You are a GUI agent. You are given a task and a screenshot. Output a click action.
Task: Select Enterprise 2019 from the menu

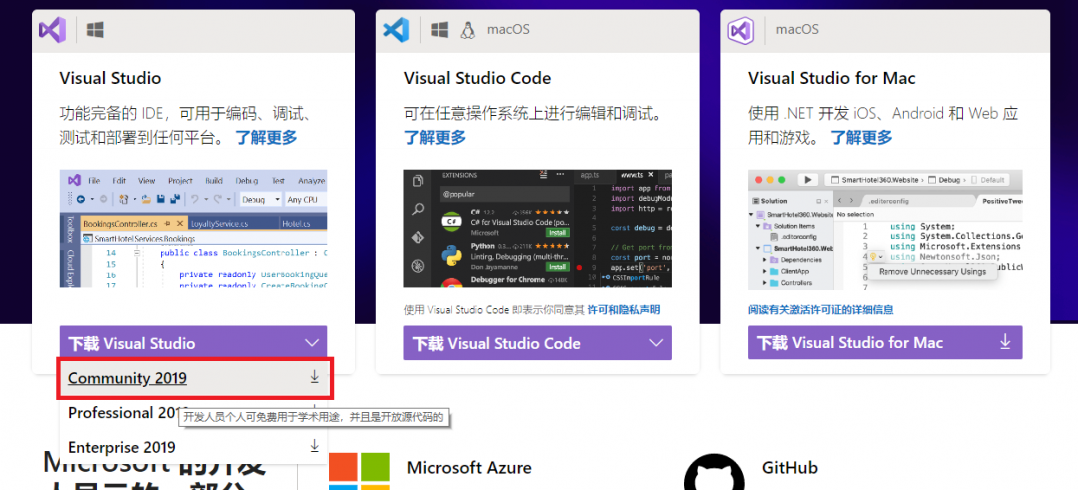pos(193,447)
